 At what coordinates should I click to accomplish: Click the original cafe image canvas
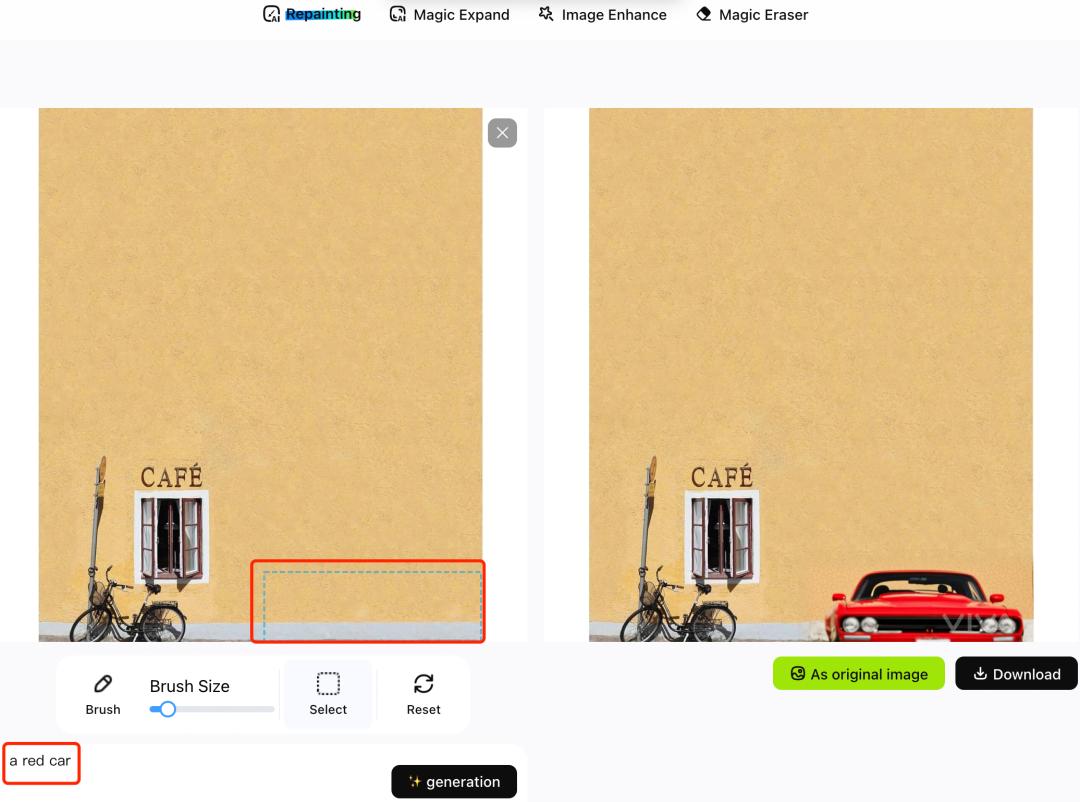click(x=260, y=374)
